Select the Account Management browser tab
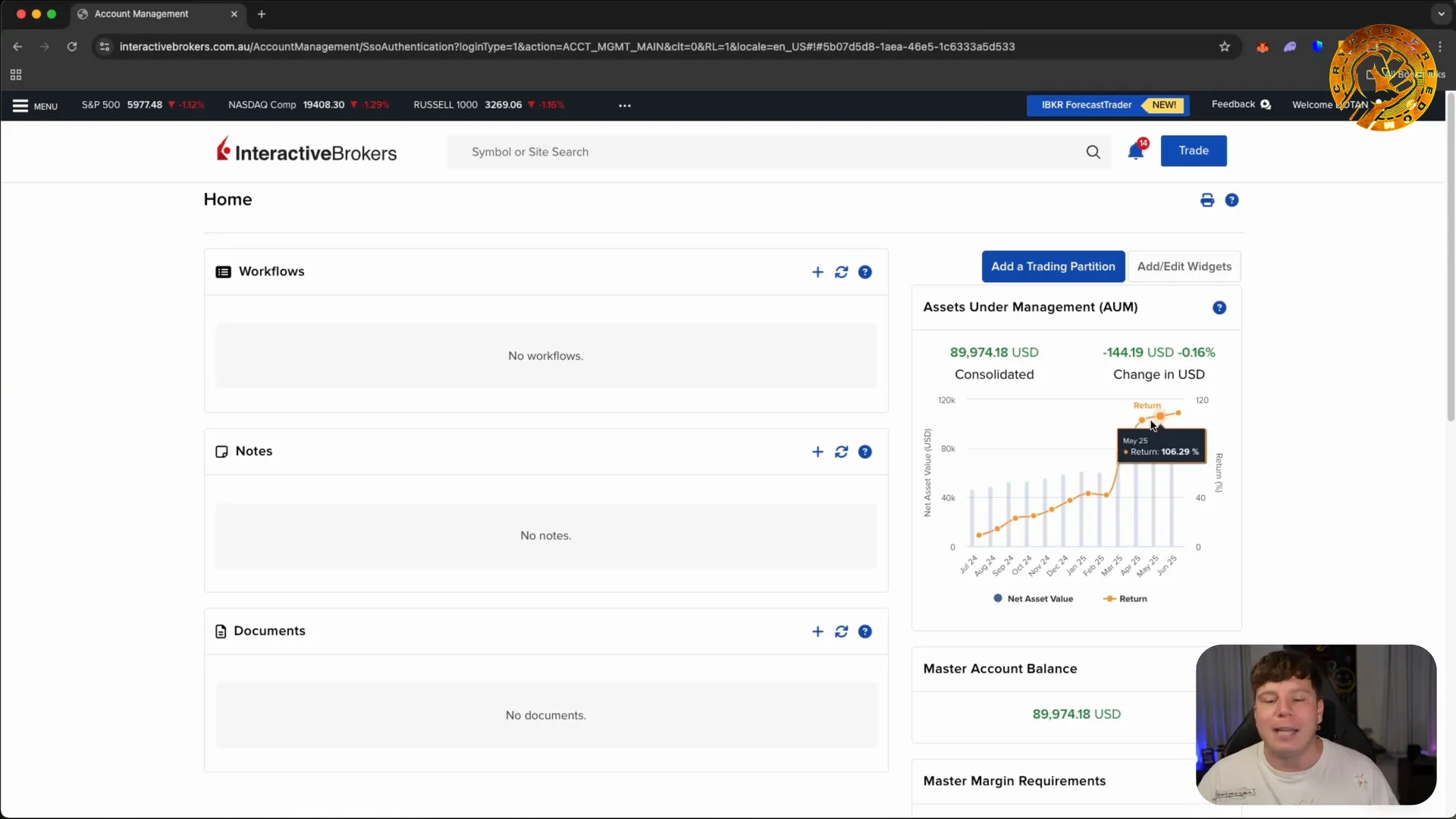The width and height of the screenshot is (1456, 819). point(157,14)
